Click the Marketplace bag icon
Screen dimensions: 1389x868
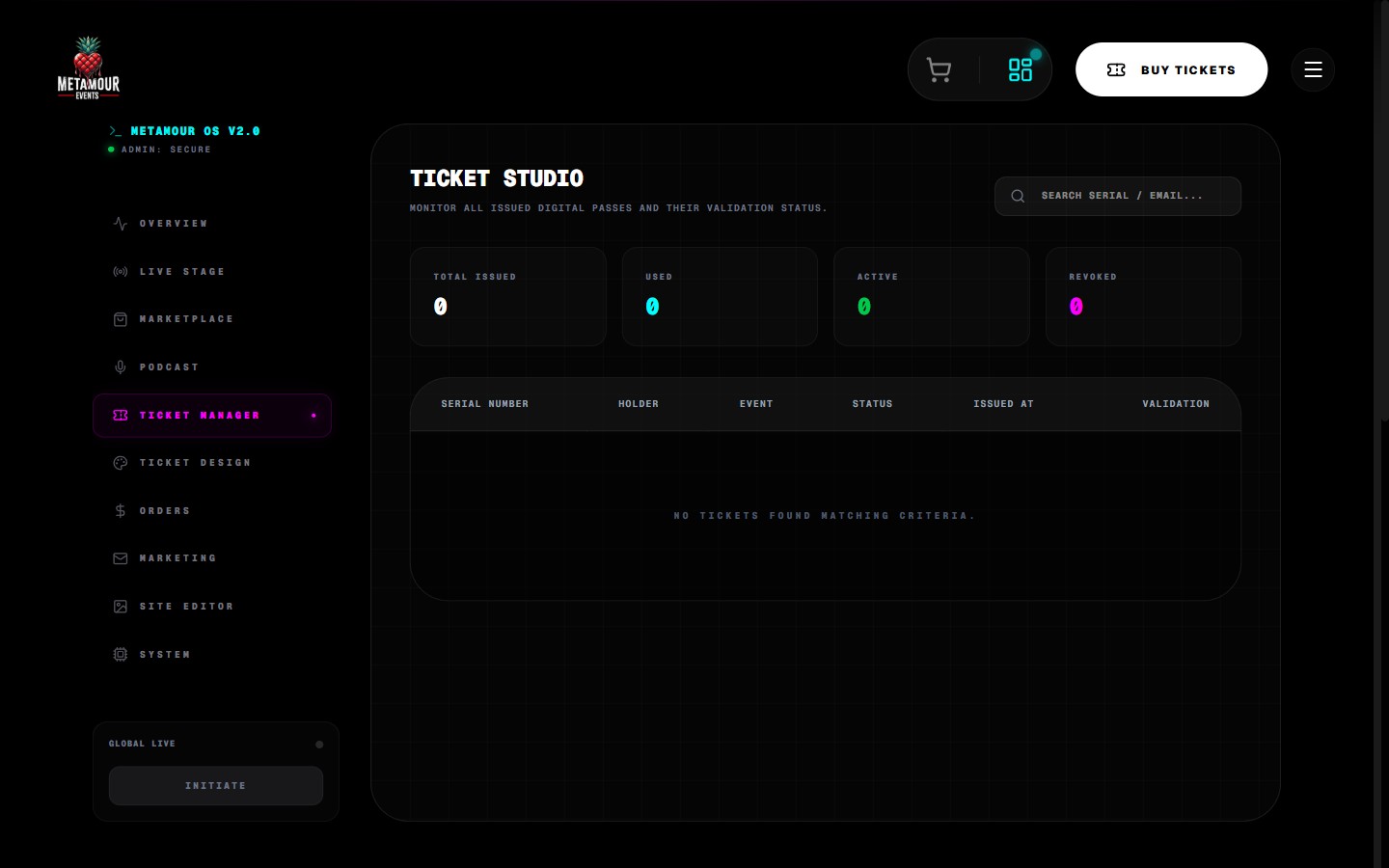121,319
